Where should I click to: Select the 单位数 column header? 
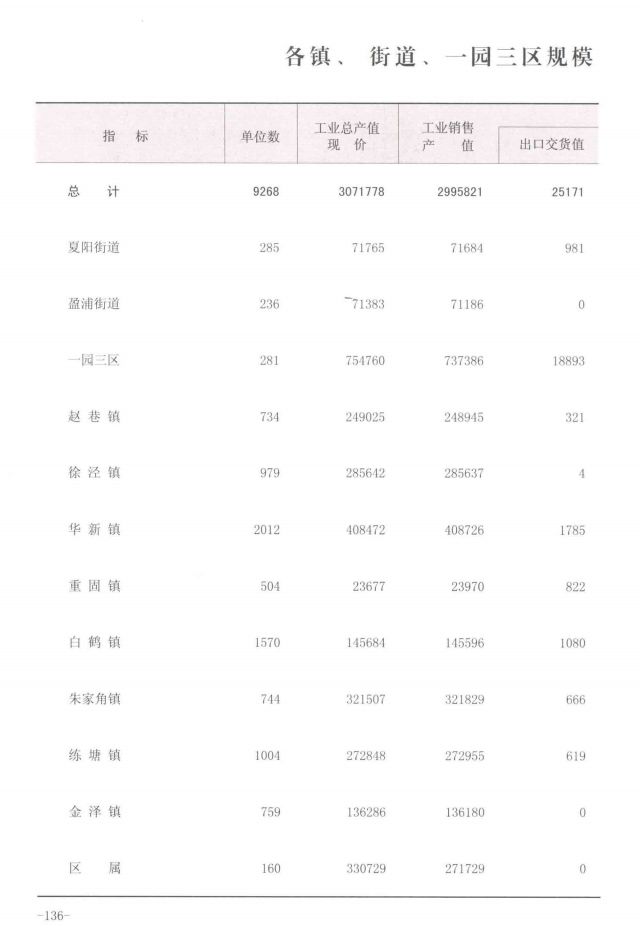pos(260,136)
